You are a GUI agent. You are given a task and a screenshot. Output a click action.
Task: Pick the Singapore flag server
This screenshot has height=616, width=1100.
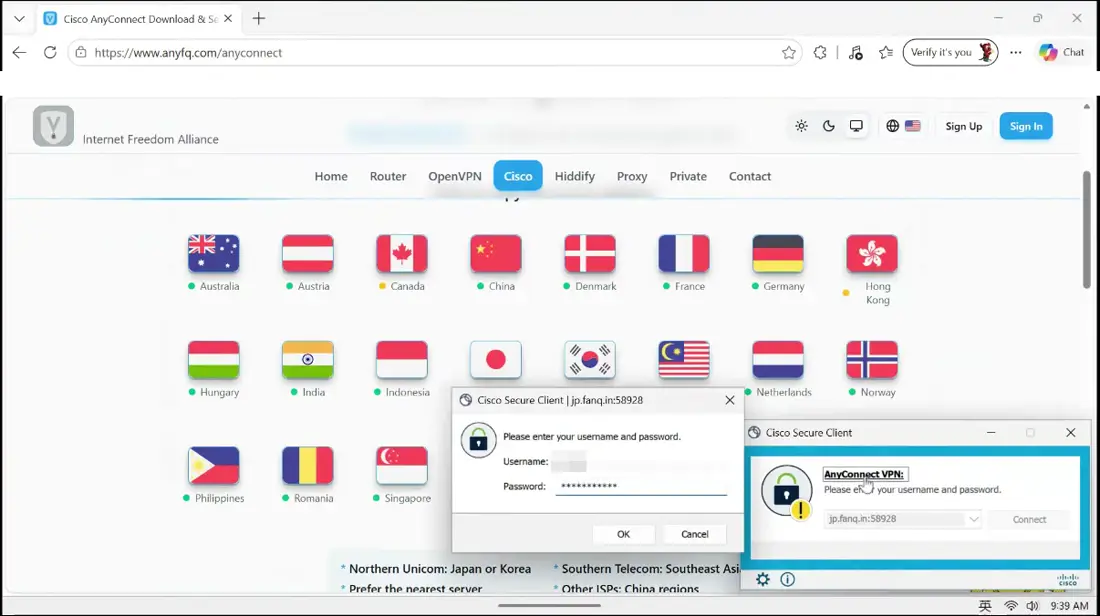(402, 465)
